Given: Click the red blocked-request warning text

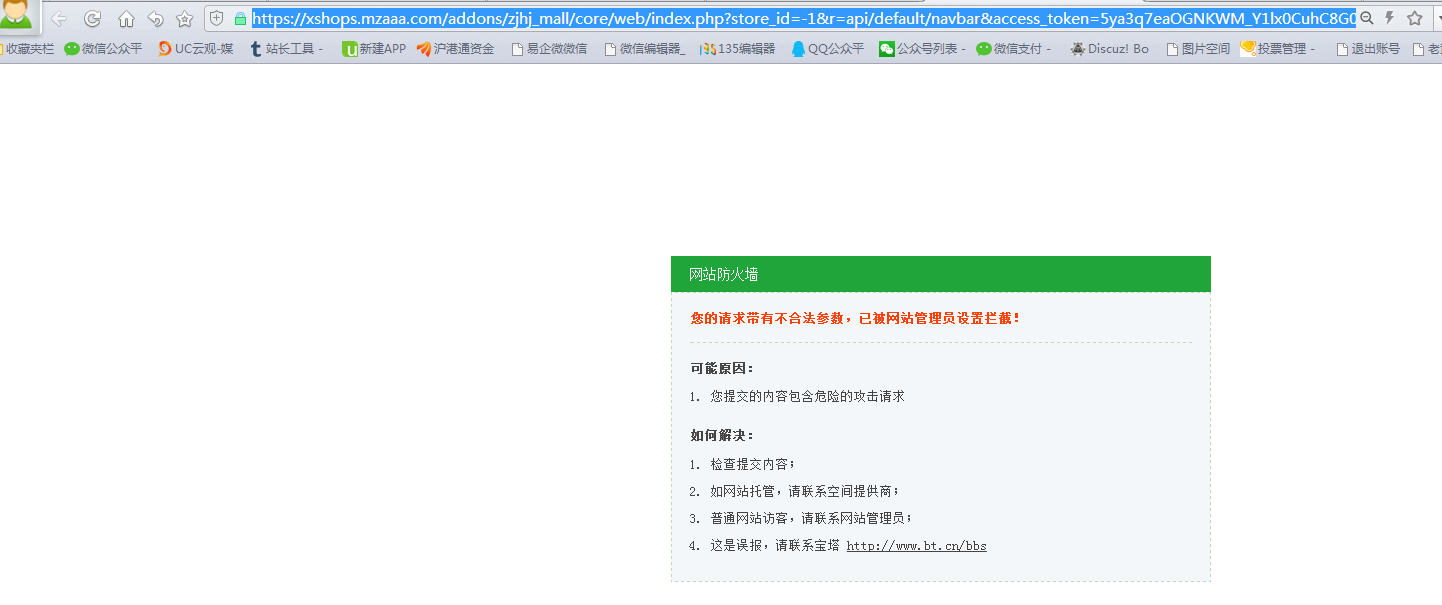Looking at the screenshot, I should (x=855, y=318).
